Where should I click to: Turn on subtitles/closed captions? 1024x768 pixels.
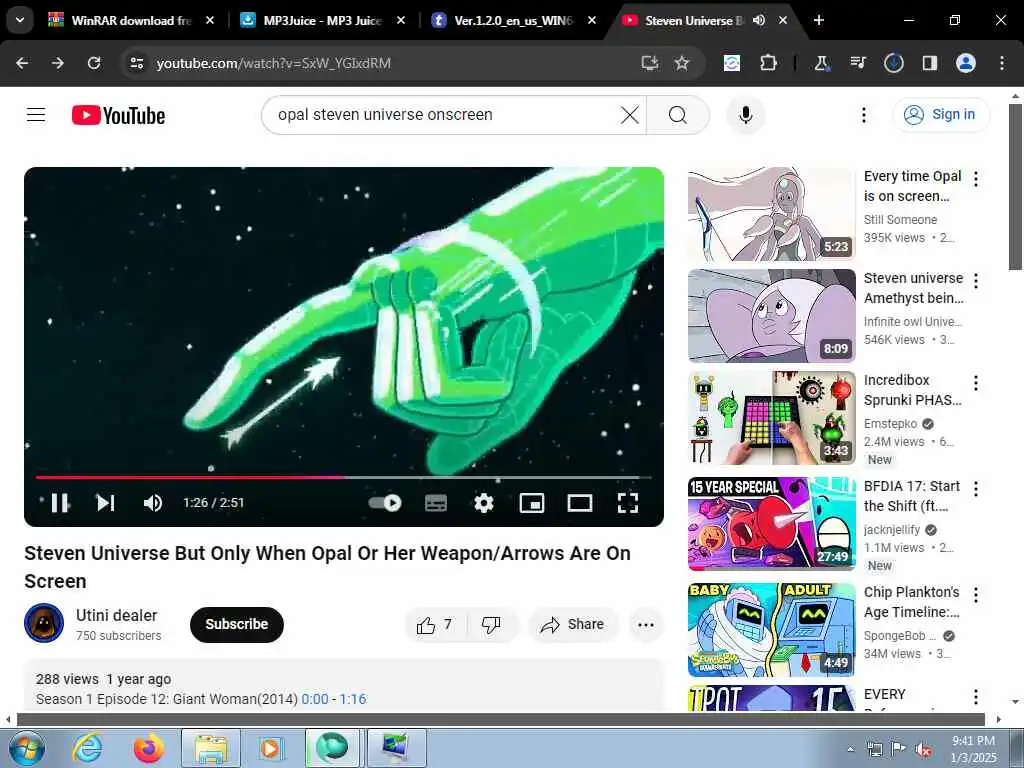click(436, 503)
